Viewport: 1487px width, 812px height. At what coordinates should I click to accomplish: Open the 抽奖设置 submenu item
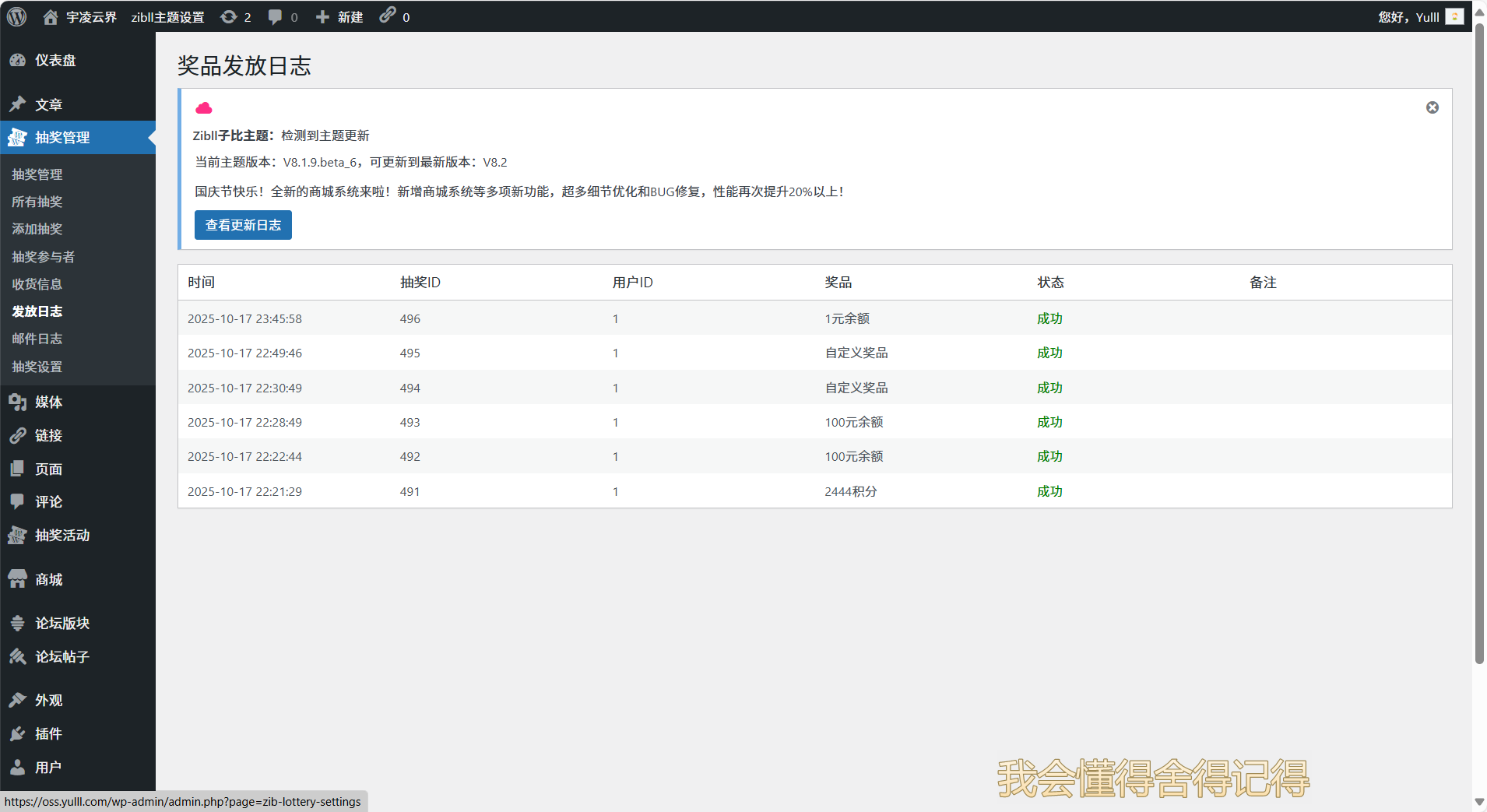(37, 367)
